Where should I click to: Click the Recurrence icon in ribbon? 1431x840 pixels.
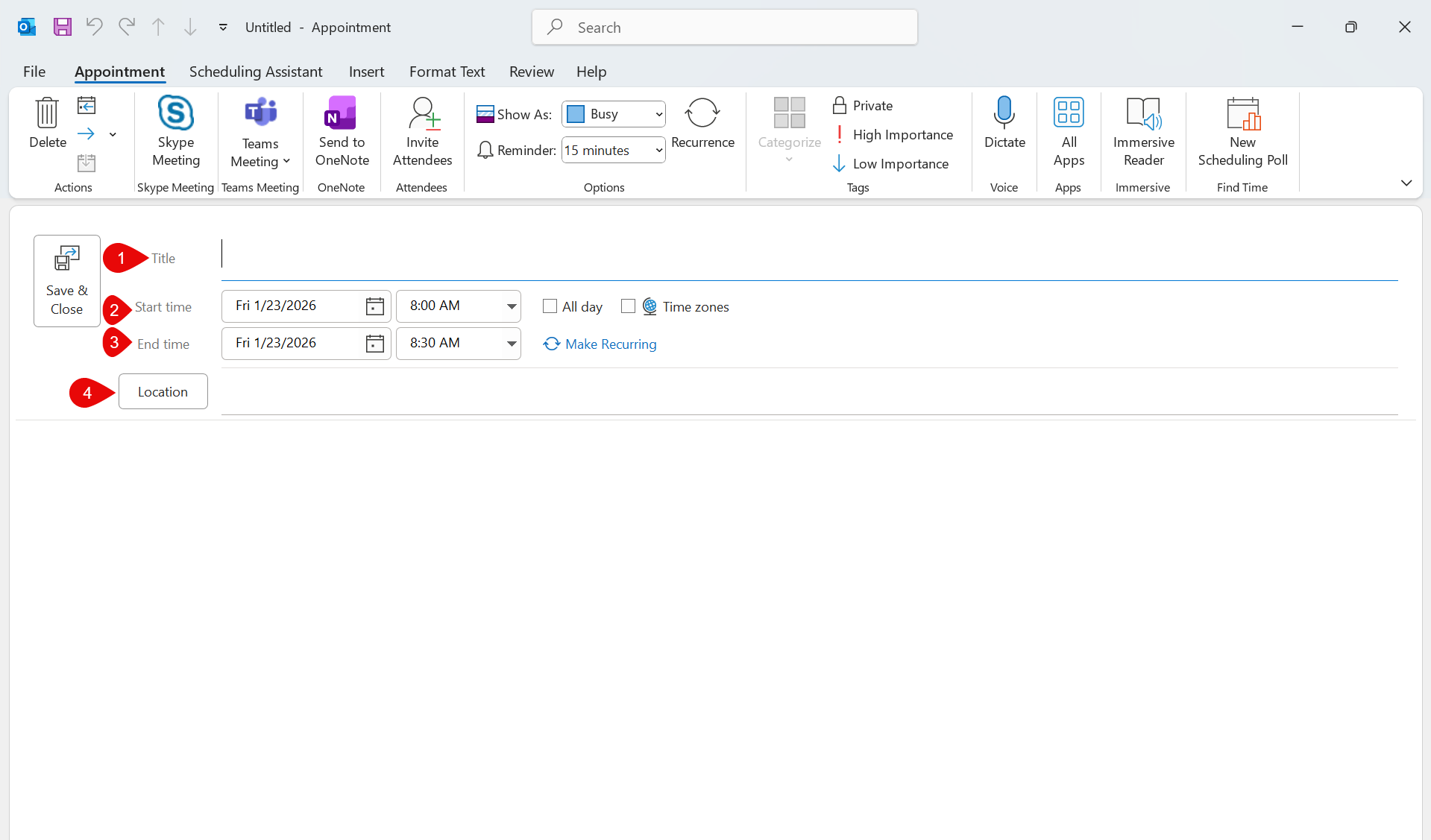point(702,114)
